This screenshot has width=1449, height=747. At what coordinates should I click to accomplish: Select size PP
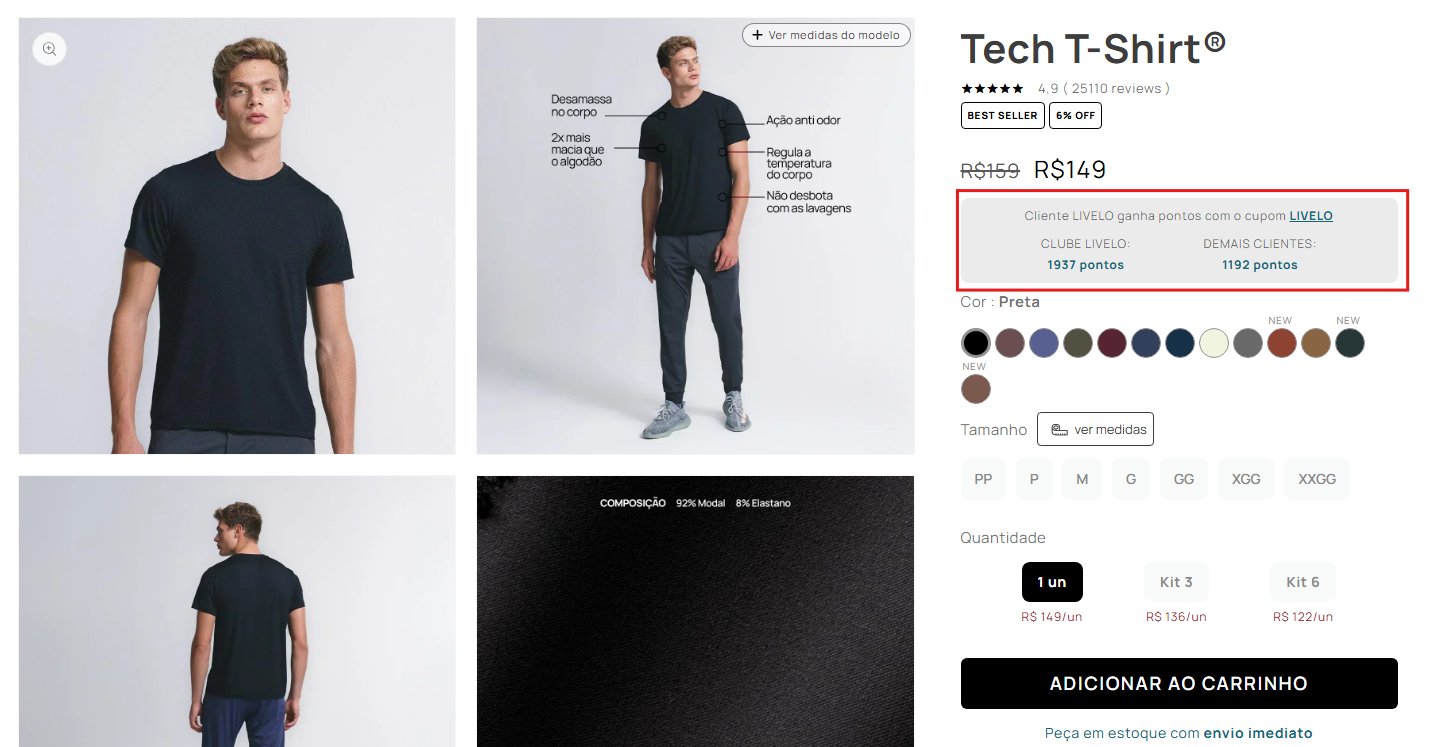(983, 479)
